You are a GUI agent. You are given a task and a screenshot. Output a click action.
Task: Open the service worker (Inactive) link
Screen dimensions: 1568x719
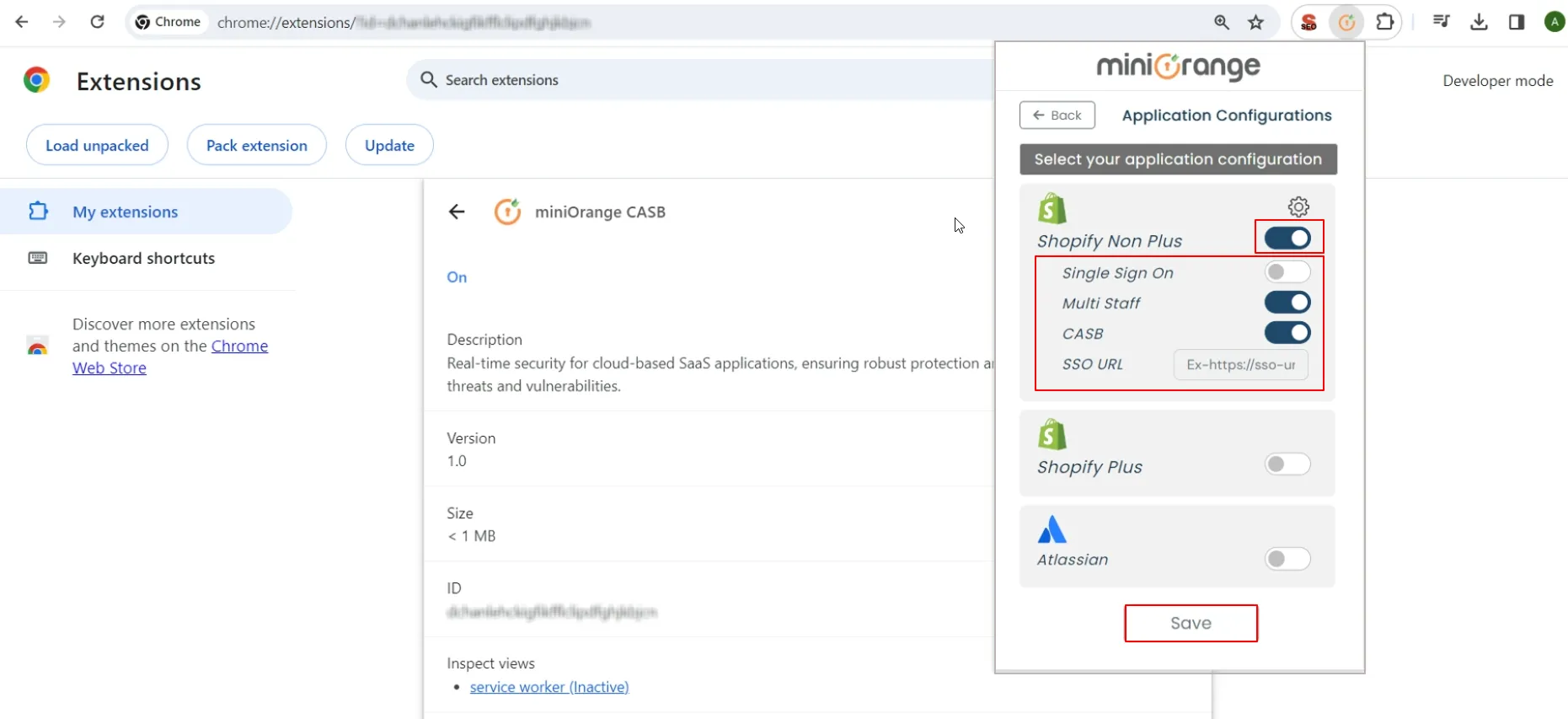549,687
